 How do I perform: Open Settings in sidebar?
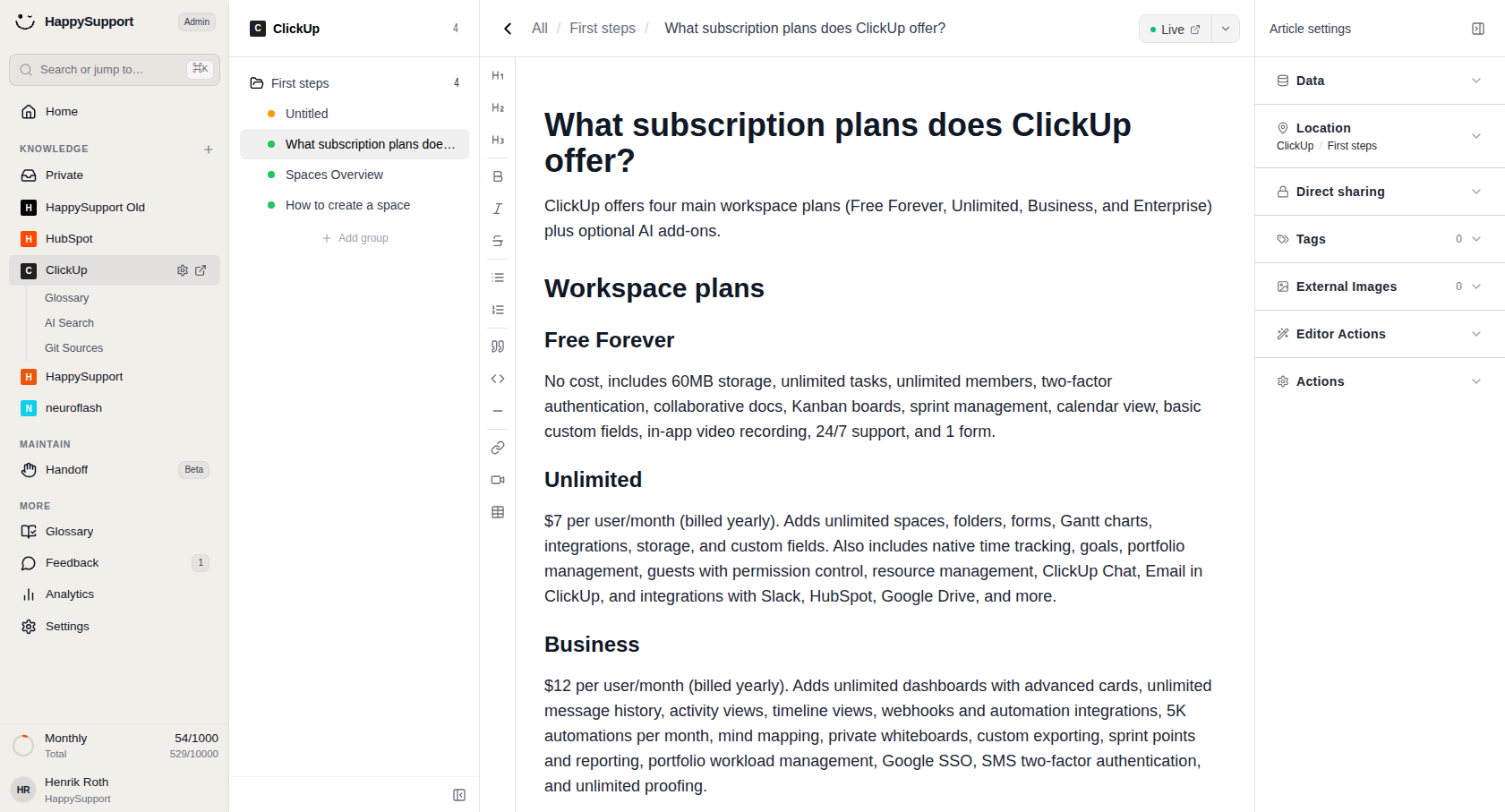coord(115,627)
